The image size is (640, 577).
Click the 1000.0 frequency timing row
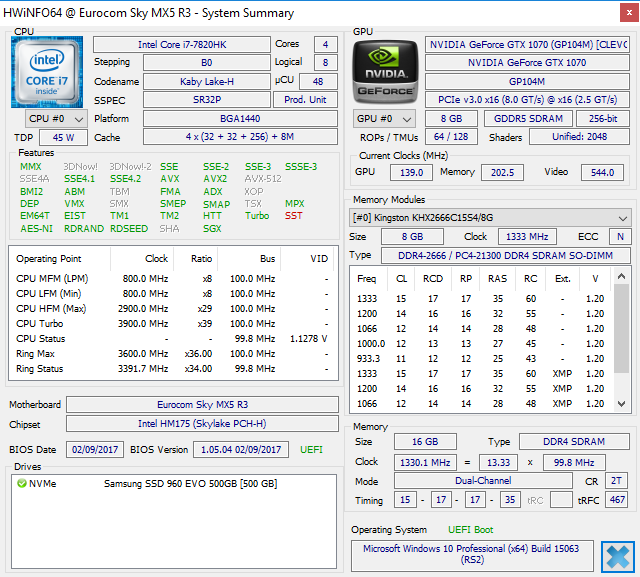481,344
